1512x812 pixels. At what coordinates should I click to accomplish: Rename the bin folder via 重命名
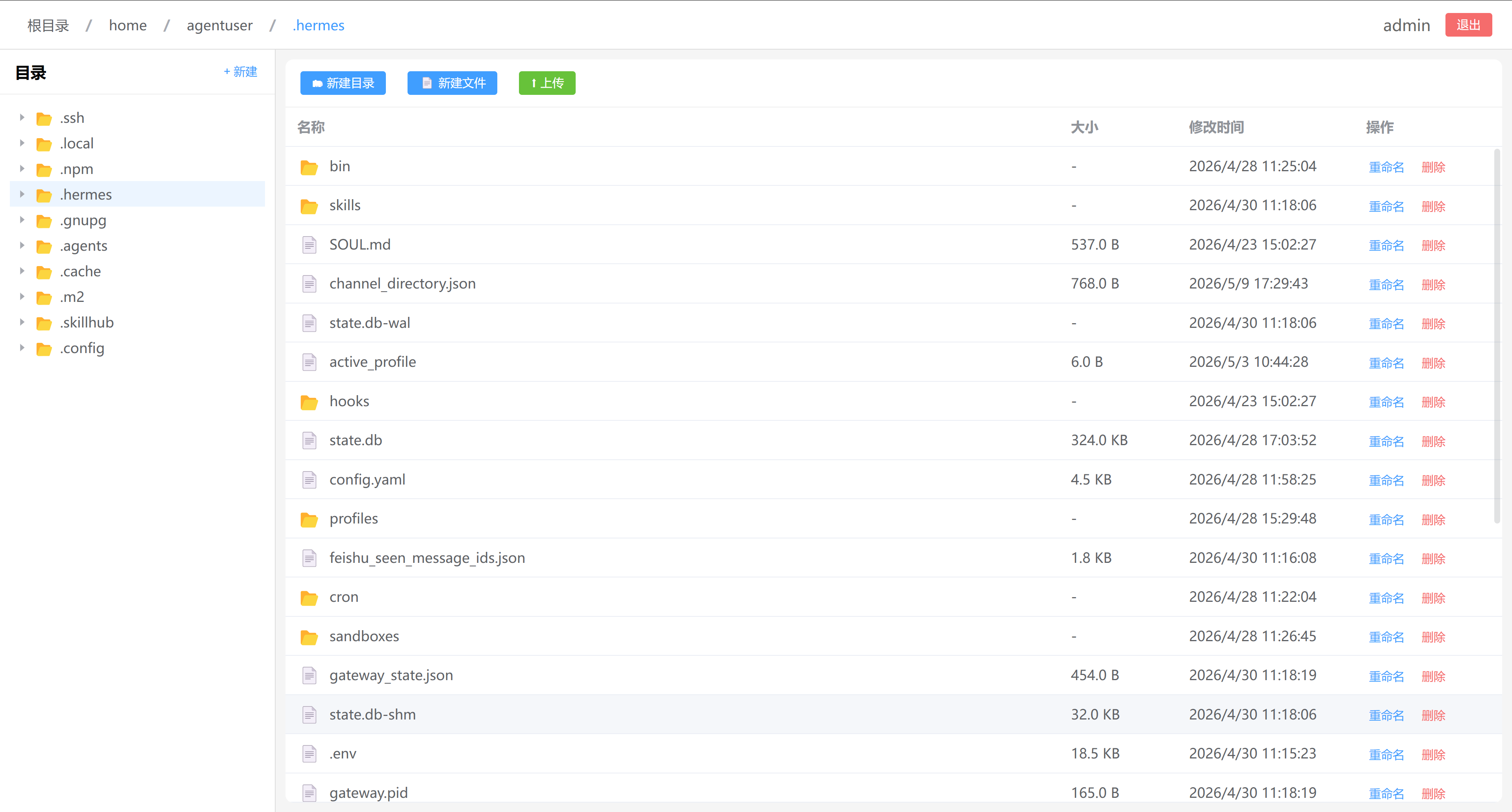(x=1386, y=167)
